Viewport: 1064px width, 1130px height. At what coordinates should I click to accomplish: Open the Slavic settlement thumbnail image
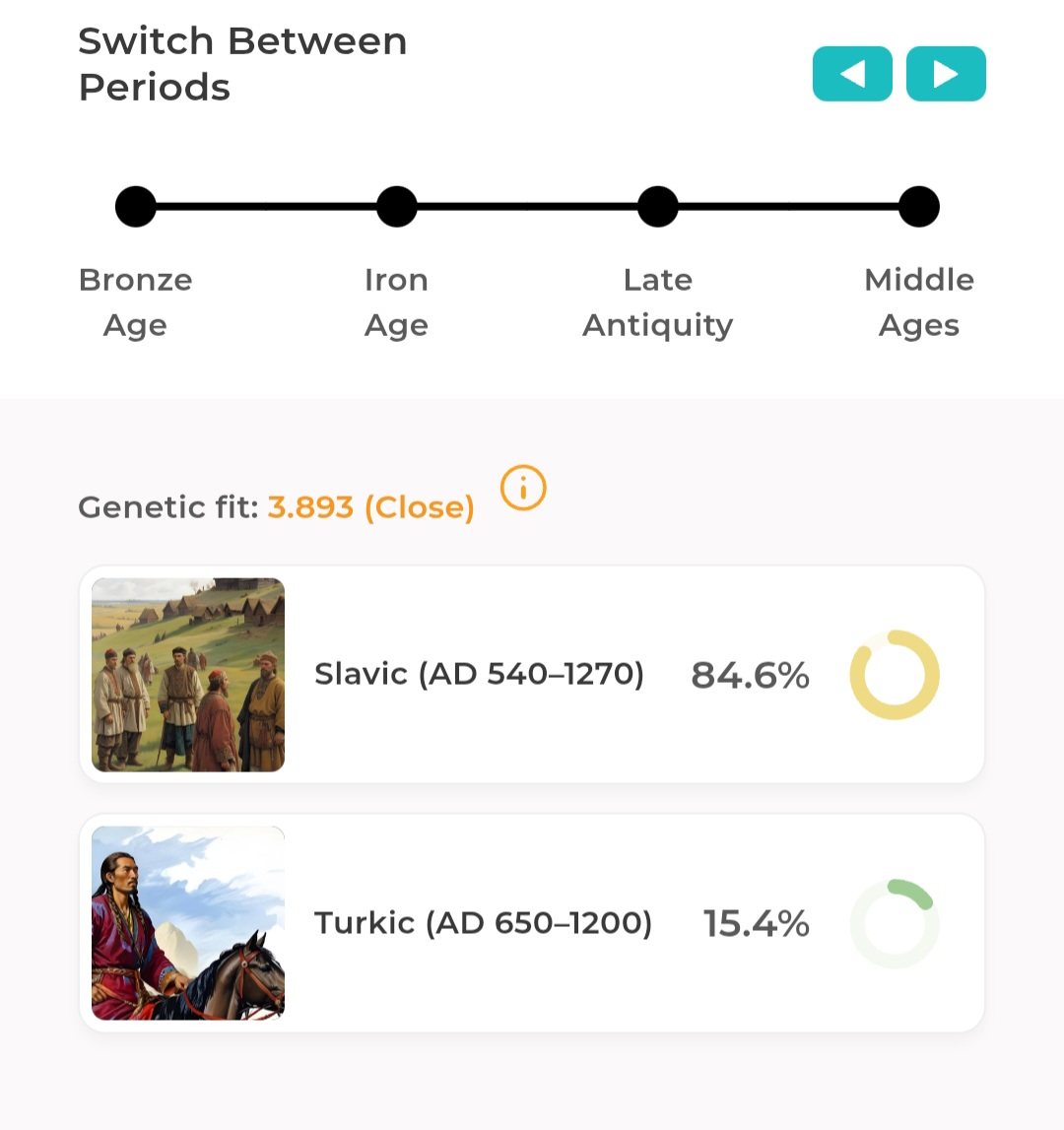click(188, 675)
